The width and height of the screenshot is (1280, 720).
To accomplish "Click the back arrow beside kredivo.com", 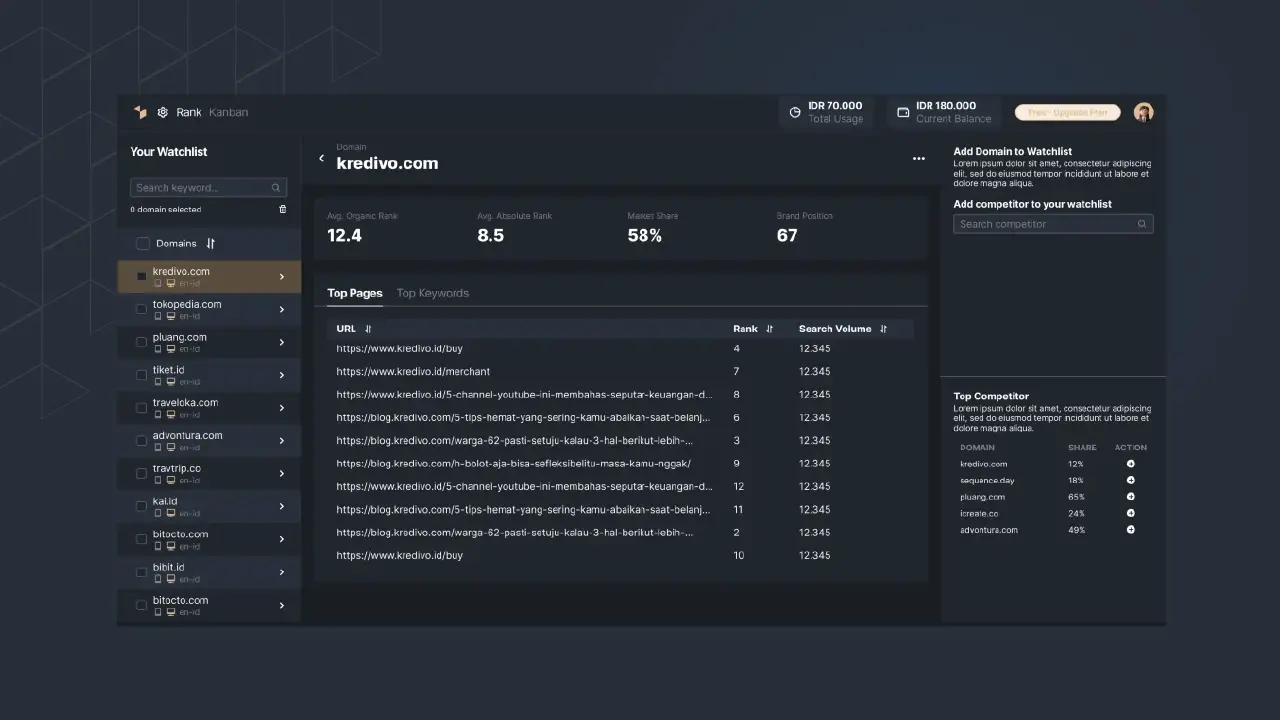I will click(x=321, y=158).
